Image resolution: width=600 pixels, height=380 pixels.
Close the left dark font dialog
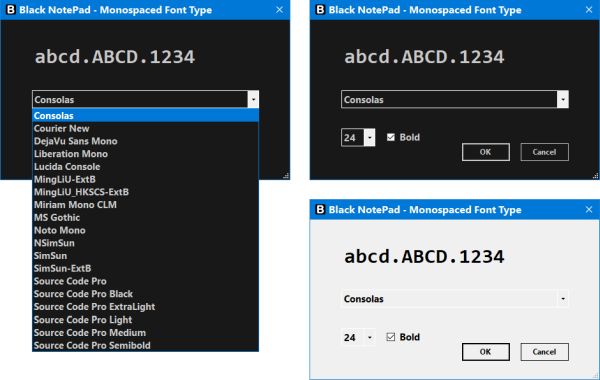pyautogui.click(x=280, y=10)
